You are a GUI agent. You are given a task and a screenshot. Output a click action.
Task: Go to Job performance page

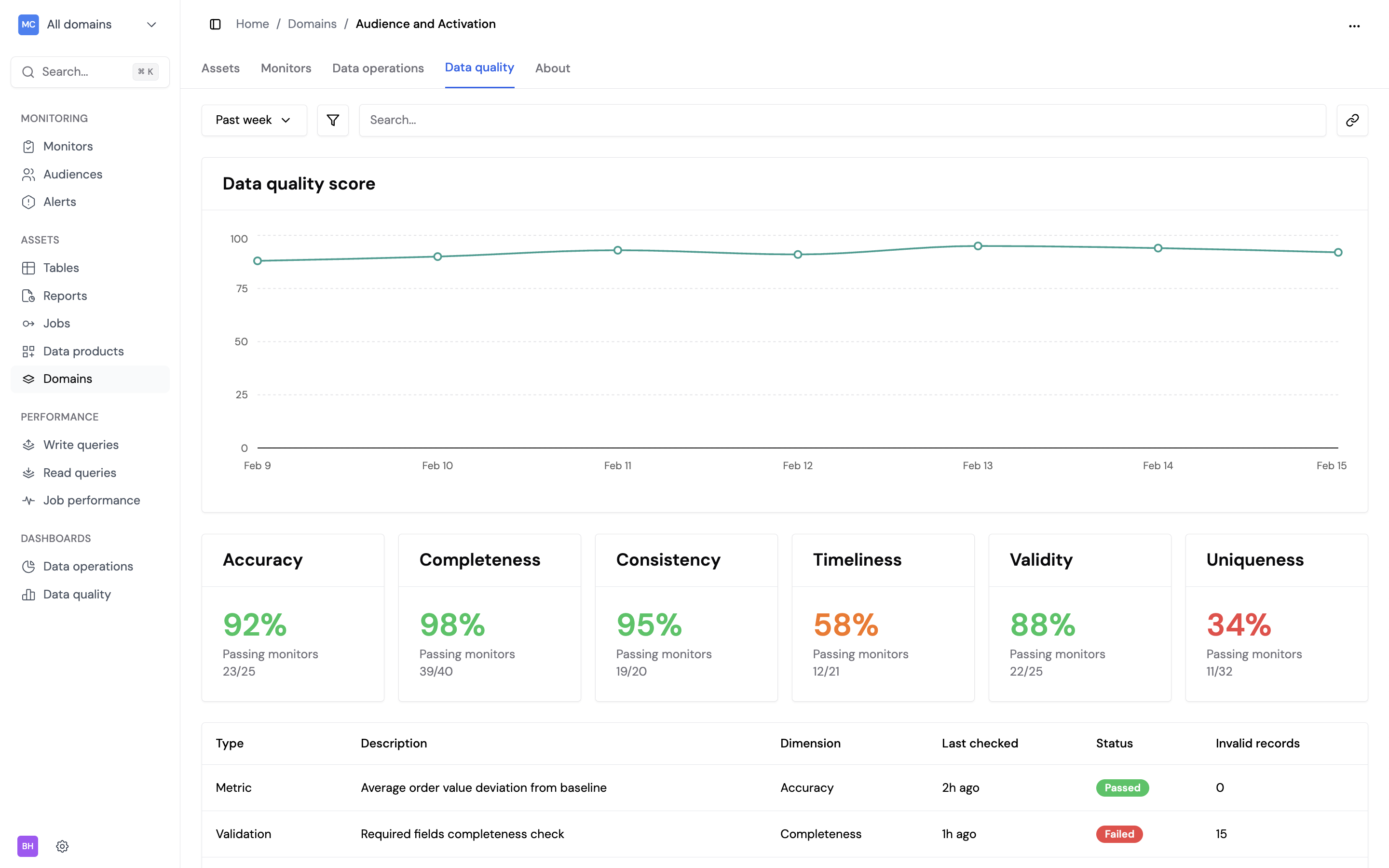pos(91,501)
